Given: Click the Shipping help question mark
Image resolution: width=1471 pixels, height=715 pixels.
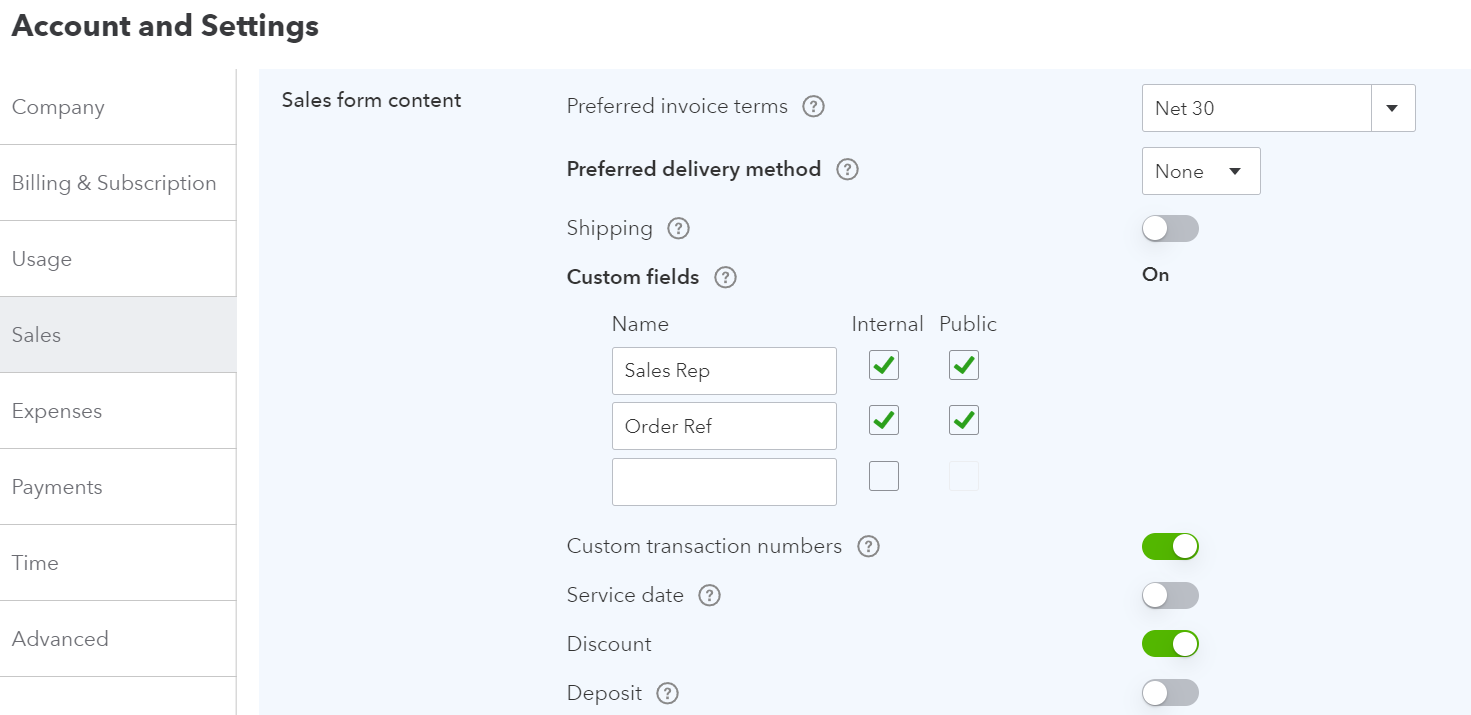Looking at the screenshot, I should (678, 228).
